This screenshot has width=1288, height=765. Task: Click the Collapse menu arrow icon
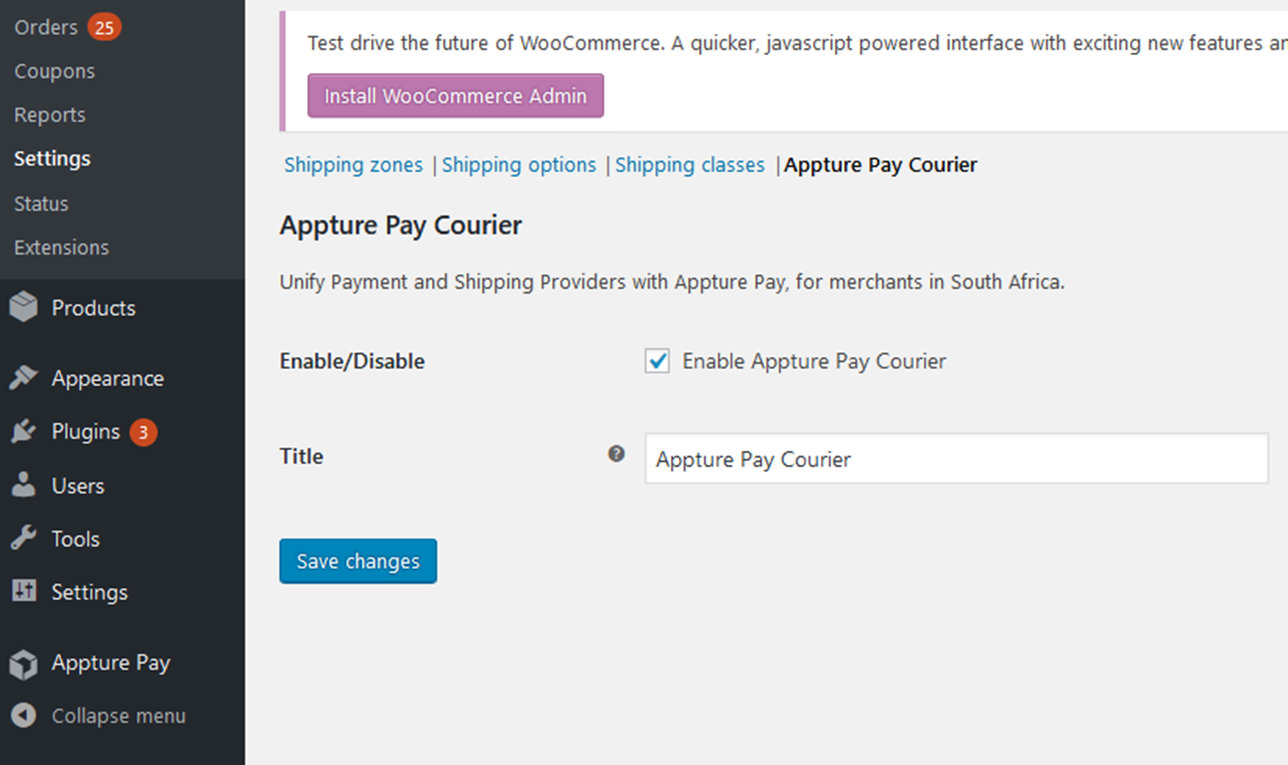23,716
